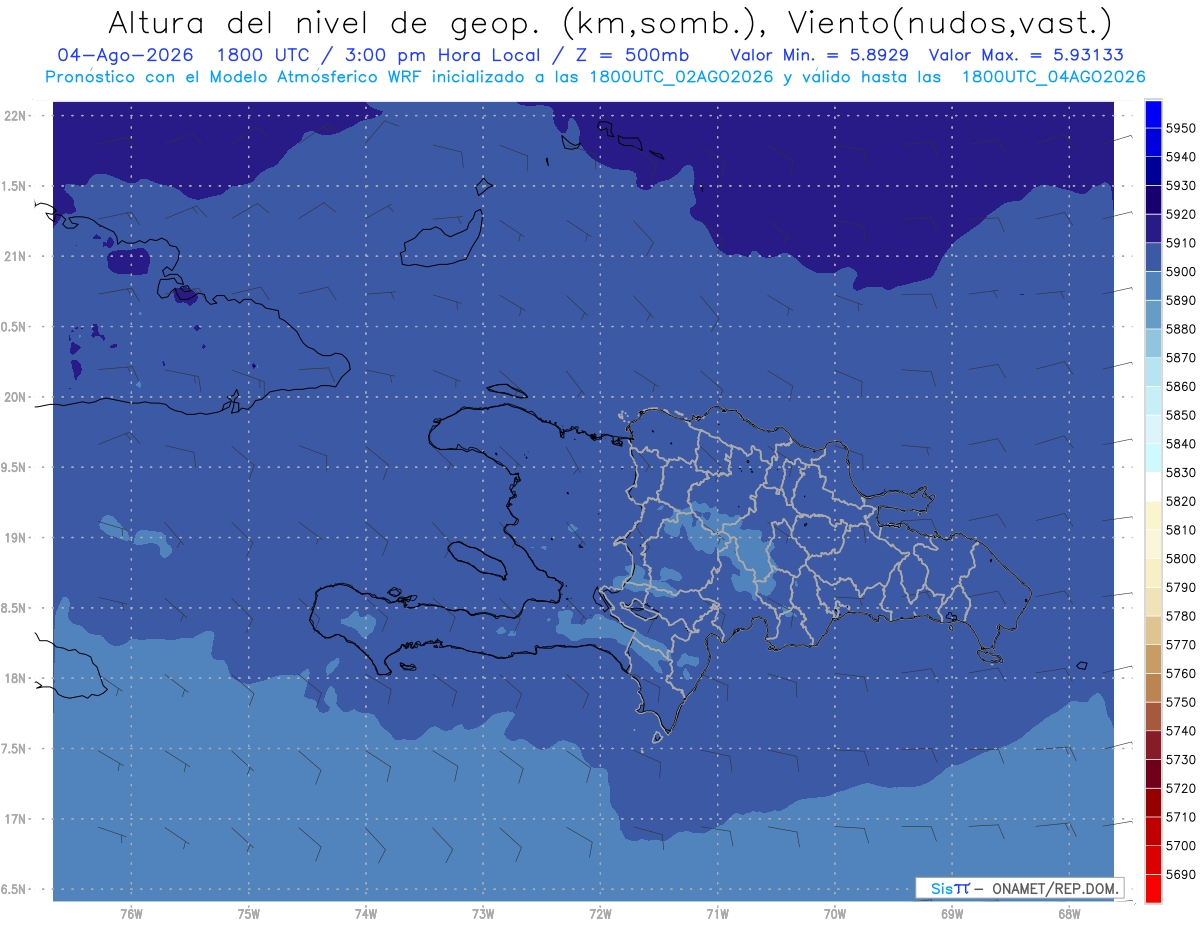Click the 'ONAMET/REP.DOM.' credit label
Viewport: 1200px width, 927px height.
1055,888
